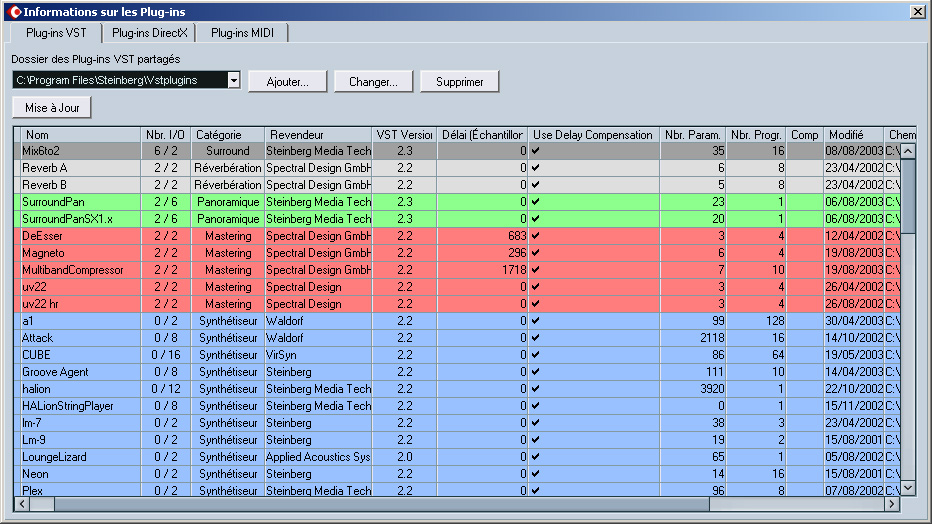Select the Plug-ins VST tab

56,33
